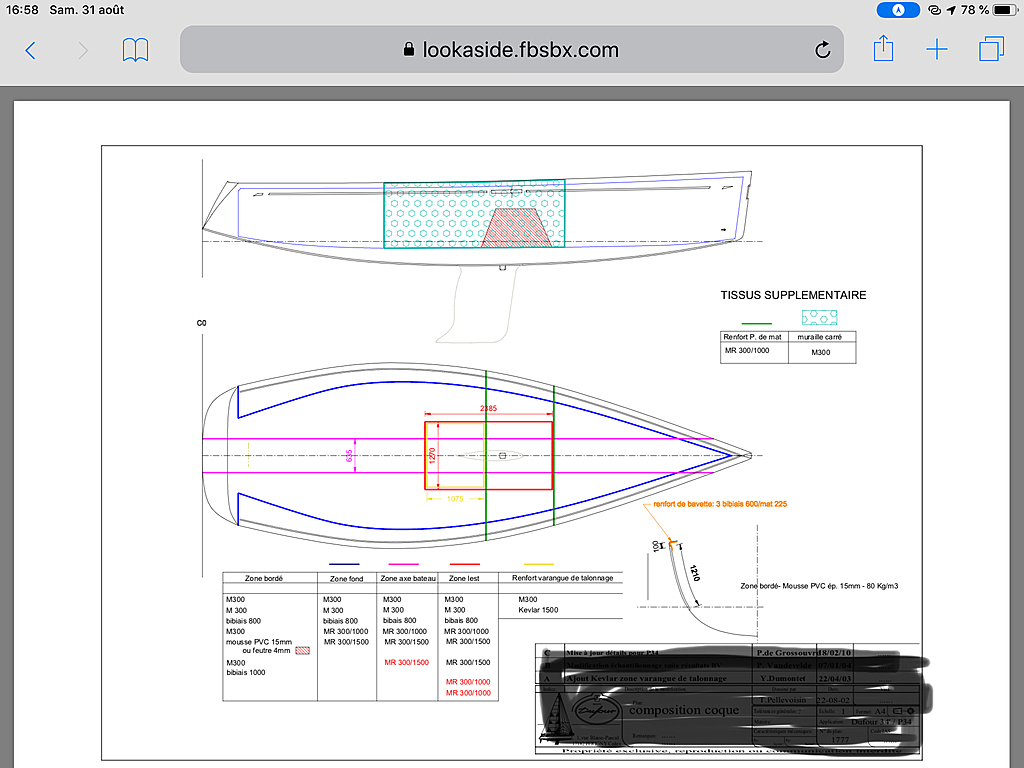Click the orange 'renfort de bavette' annotation

tap(720, 504)
